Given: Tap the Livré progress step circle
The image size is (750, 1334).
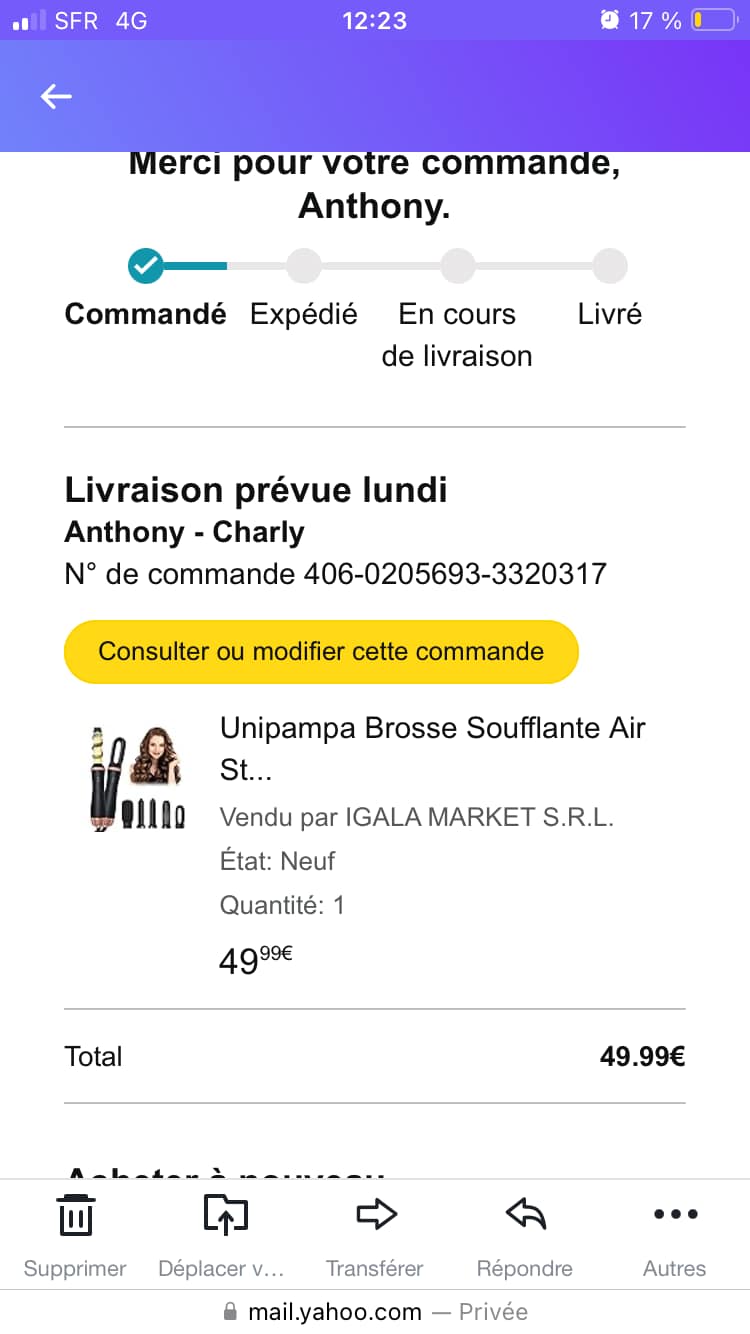Looking at the screenshot, I should (610, 266).
